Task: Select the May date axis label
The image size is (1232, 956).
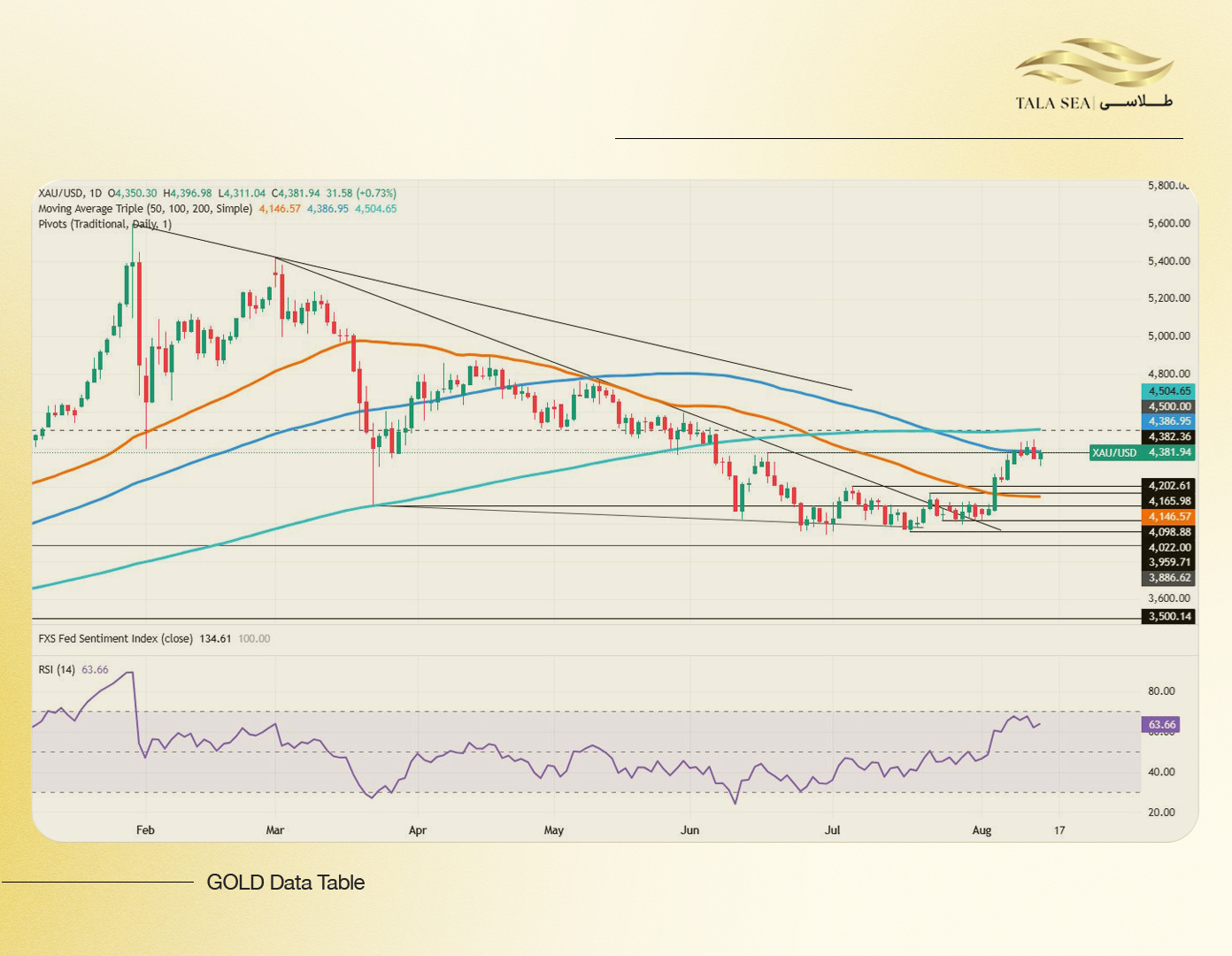Action: (x=554, y=830)
